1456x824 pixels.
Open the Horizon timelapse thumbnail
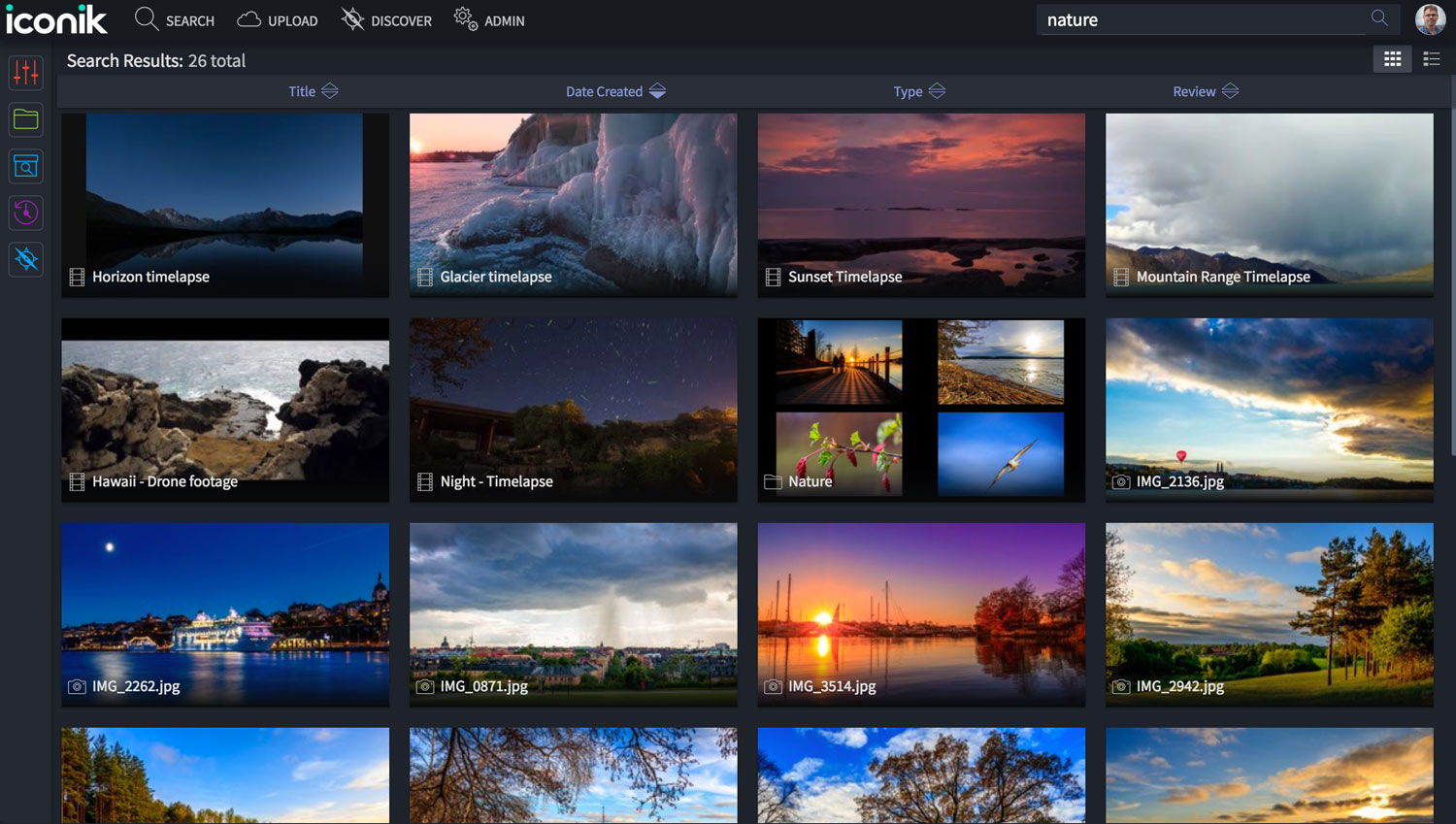[x=225, y=206]
